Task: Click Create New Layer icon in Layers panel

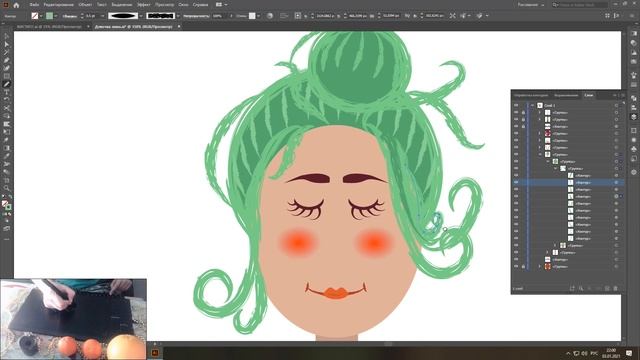Action: [607, 289]
